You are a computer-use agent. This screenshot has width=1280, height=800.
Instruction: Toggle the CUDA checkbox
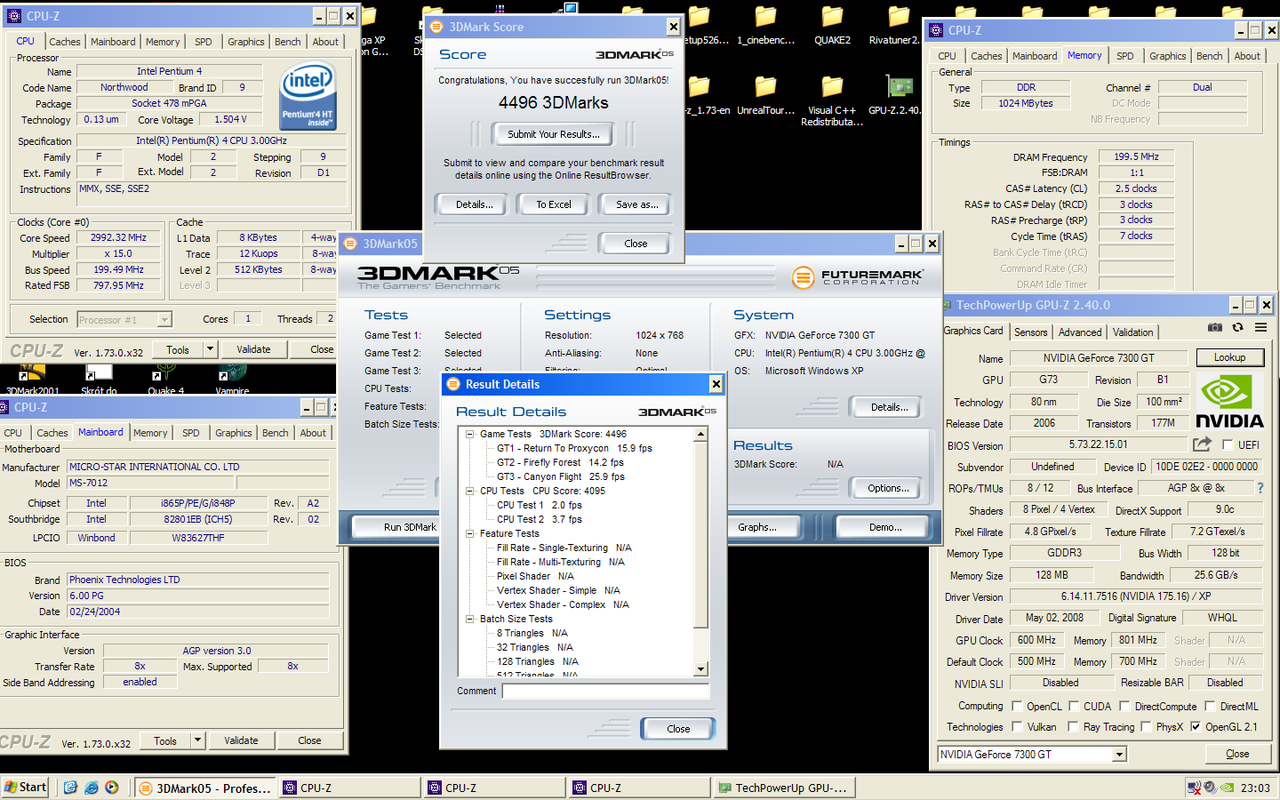(1074, 706)
